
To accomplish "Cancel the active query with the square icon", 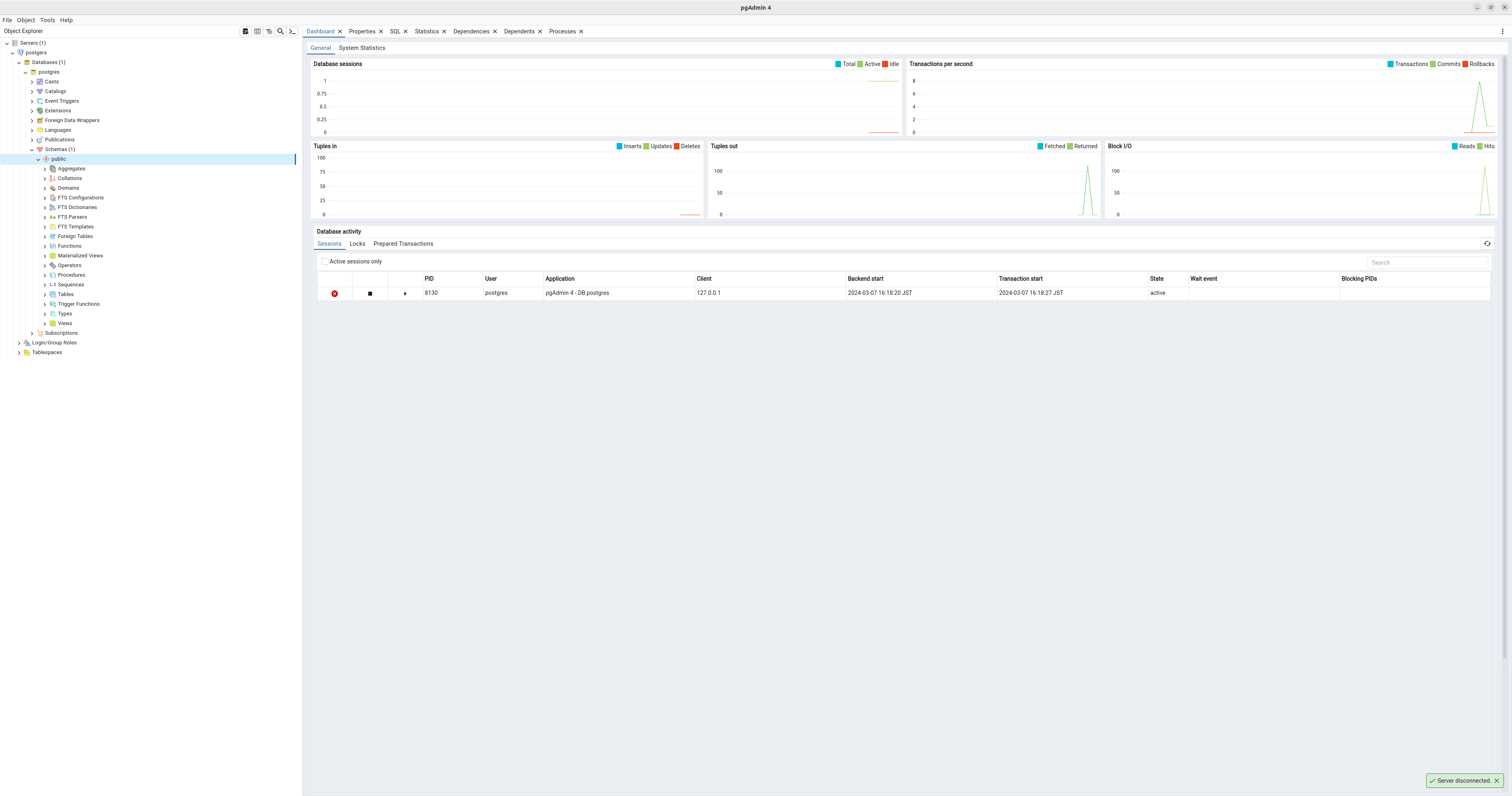I will point(370,294).
